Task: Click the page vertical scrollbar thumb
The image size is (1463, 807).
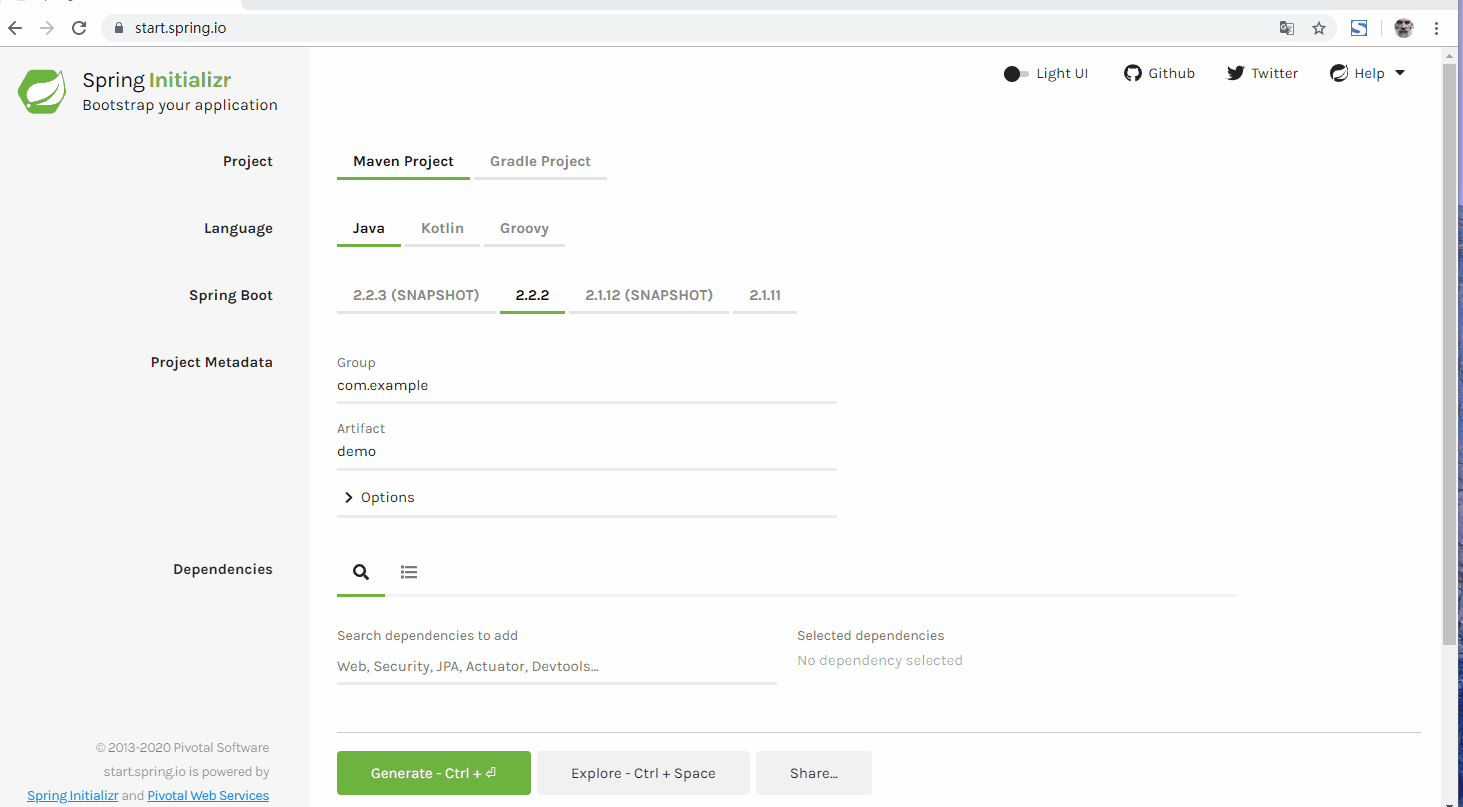Action: click(1450, 354)
